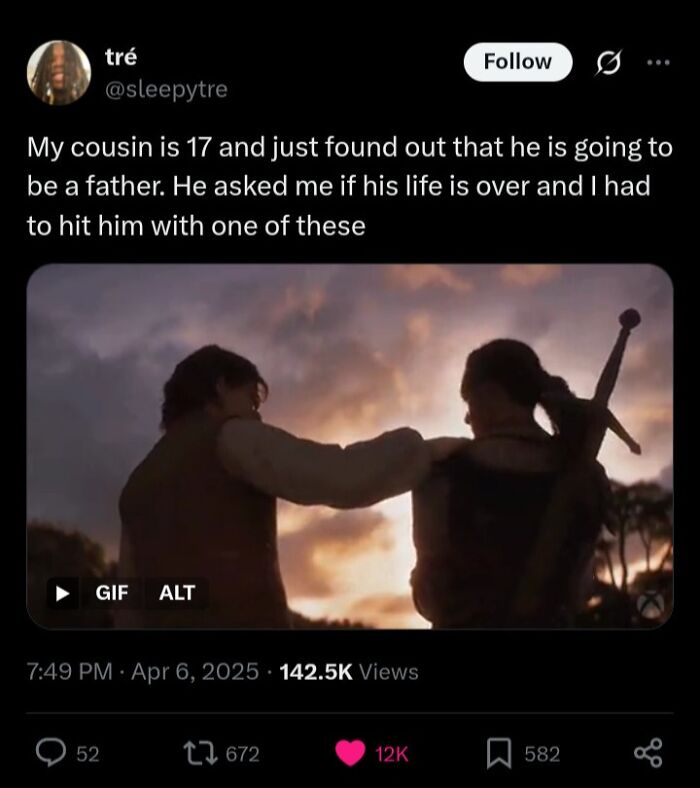Follow the @sleepytre account
The height and width of the screenshot is (788, 700).
[517, 62]
